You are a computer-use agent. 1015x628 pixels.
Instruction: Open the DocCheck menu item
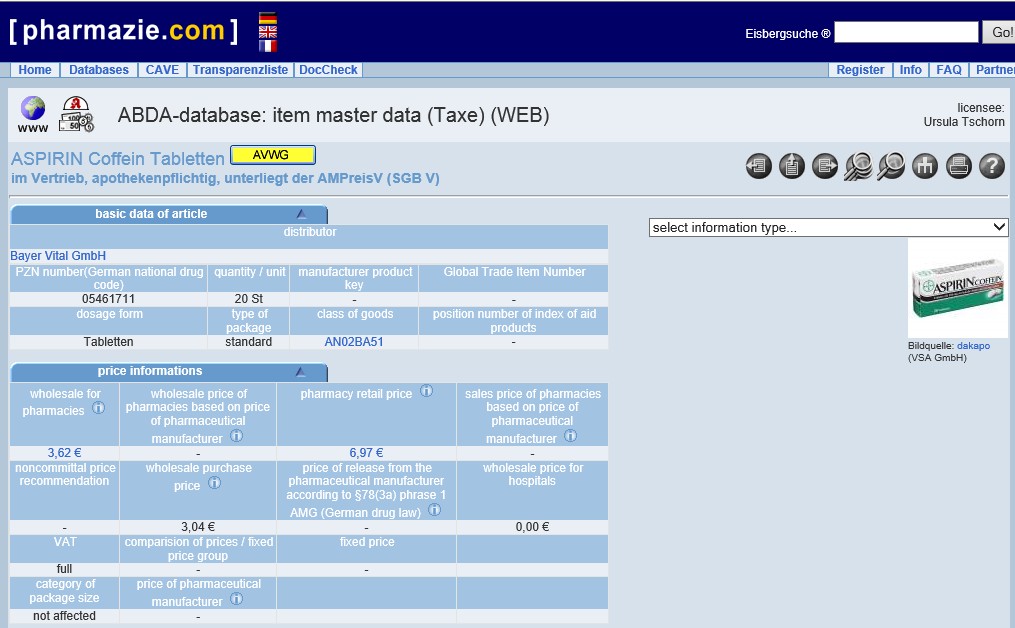[x=328, y=70]
